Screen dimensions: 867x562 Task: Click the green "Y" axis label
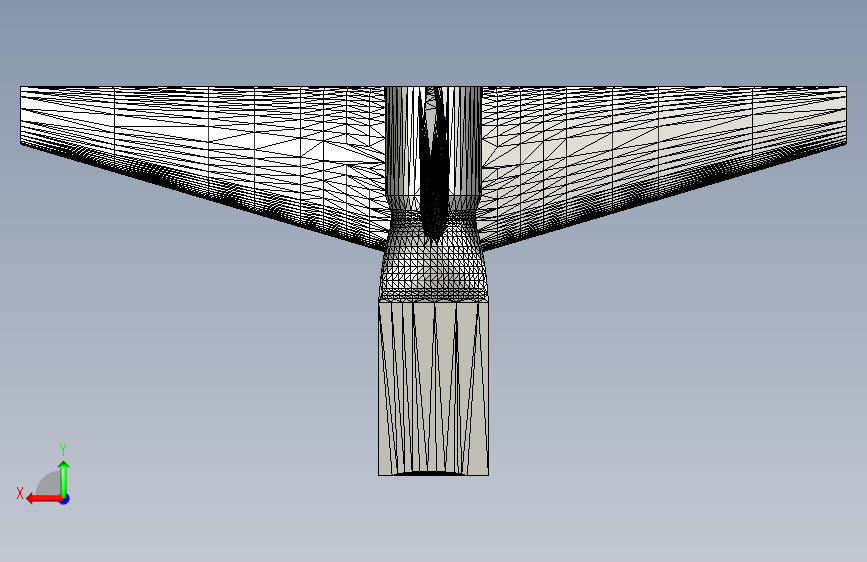(63, 449)
